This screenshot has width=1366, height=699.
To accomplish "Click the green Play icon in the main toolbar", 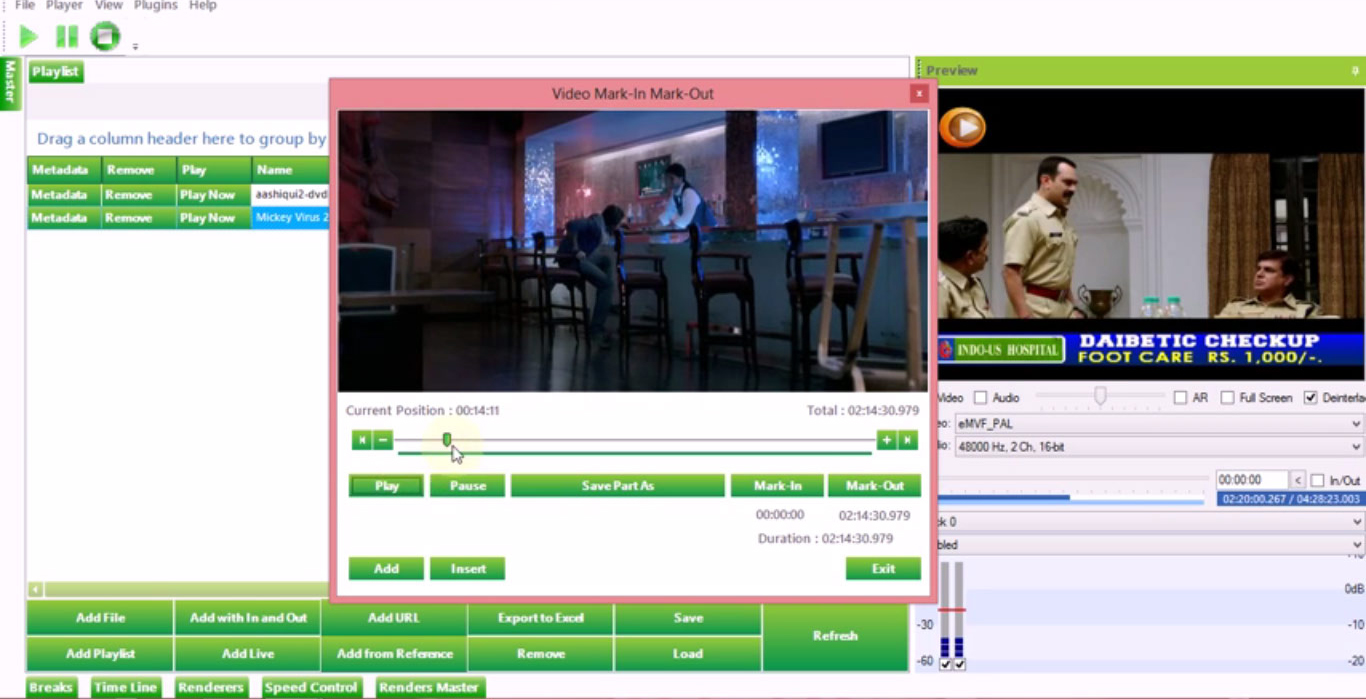I will (x=29, y=37).
